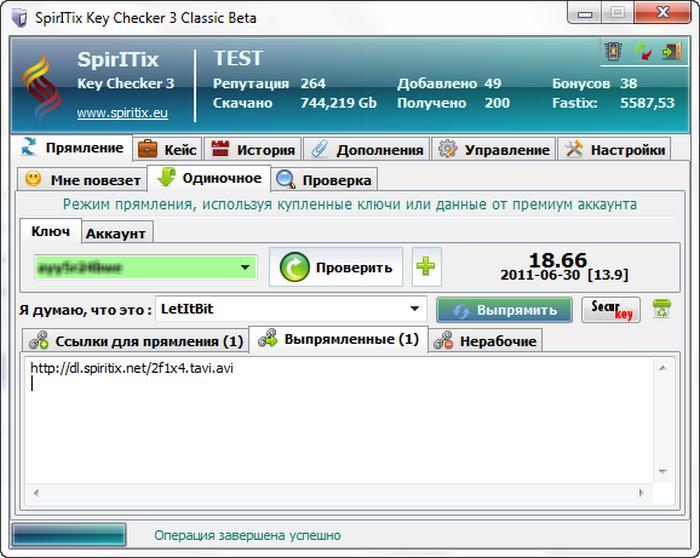Click the exit door icon in header
Image resolution: width=700 pixels, height=558 pixels.
[672, 52]
